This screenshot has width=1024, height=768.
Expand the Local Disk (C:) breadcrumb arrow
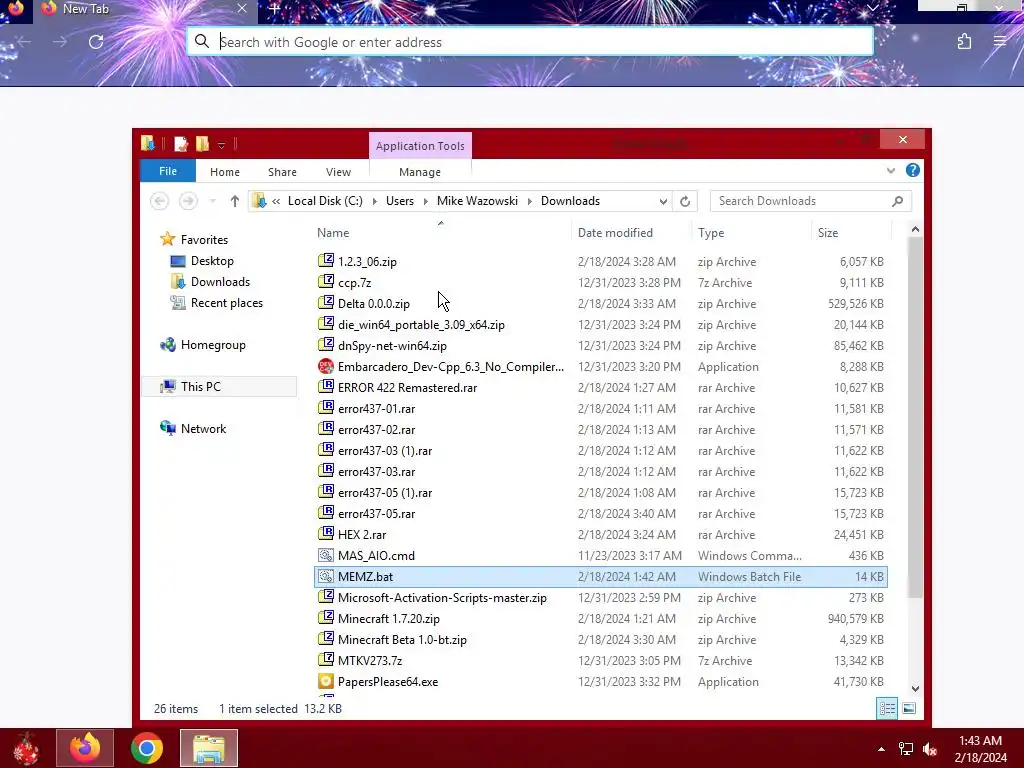coord(374,201)
